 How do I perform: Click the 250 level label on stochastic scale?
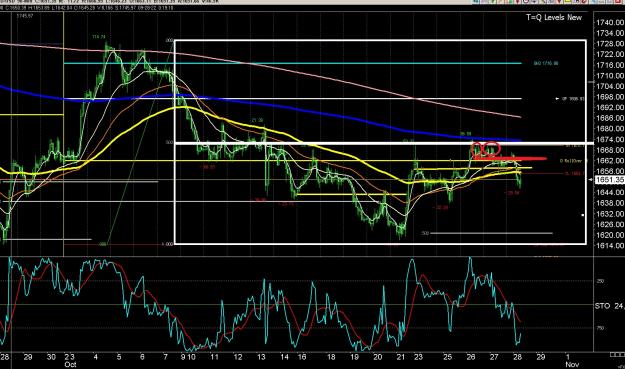(x=600, y=281)
